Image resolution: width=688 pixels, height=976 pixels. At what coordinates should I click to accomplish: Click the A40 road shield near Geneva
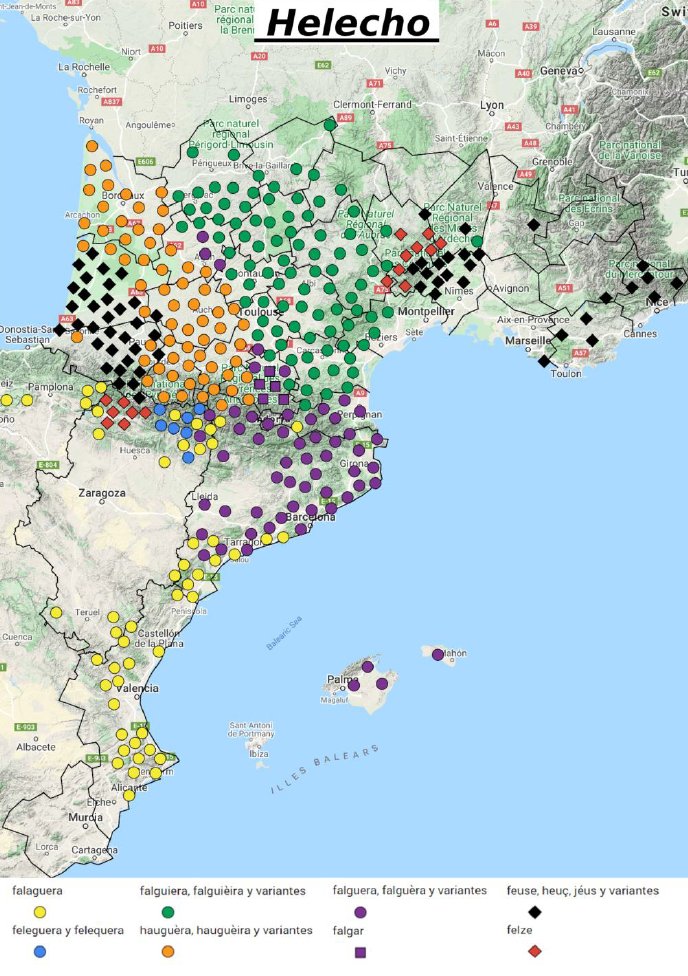tap(524, 73)
